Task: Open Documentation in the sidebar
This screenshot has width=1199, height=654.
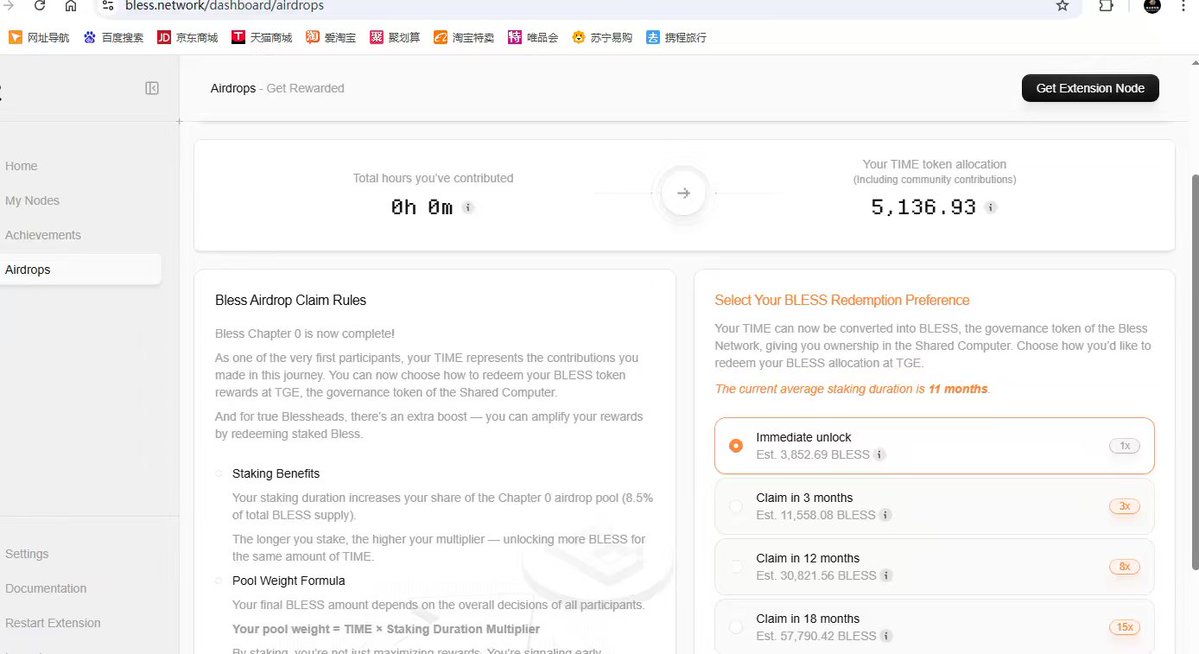Action: coord(46,588)
